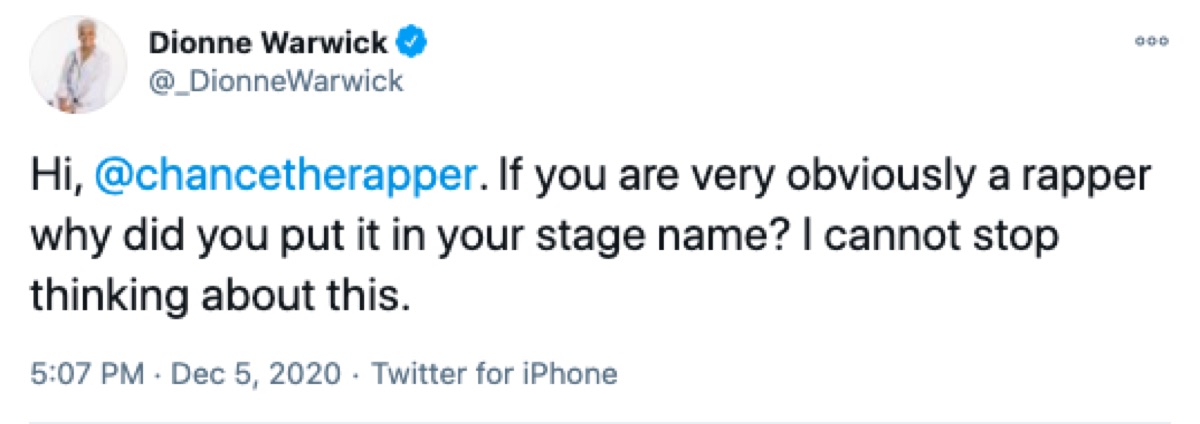Screen dimensions: 1200x424
Task: Open the tweet's more options menu
Action: click(x=1152, y=42)
